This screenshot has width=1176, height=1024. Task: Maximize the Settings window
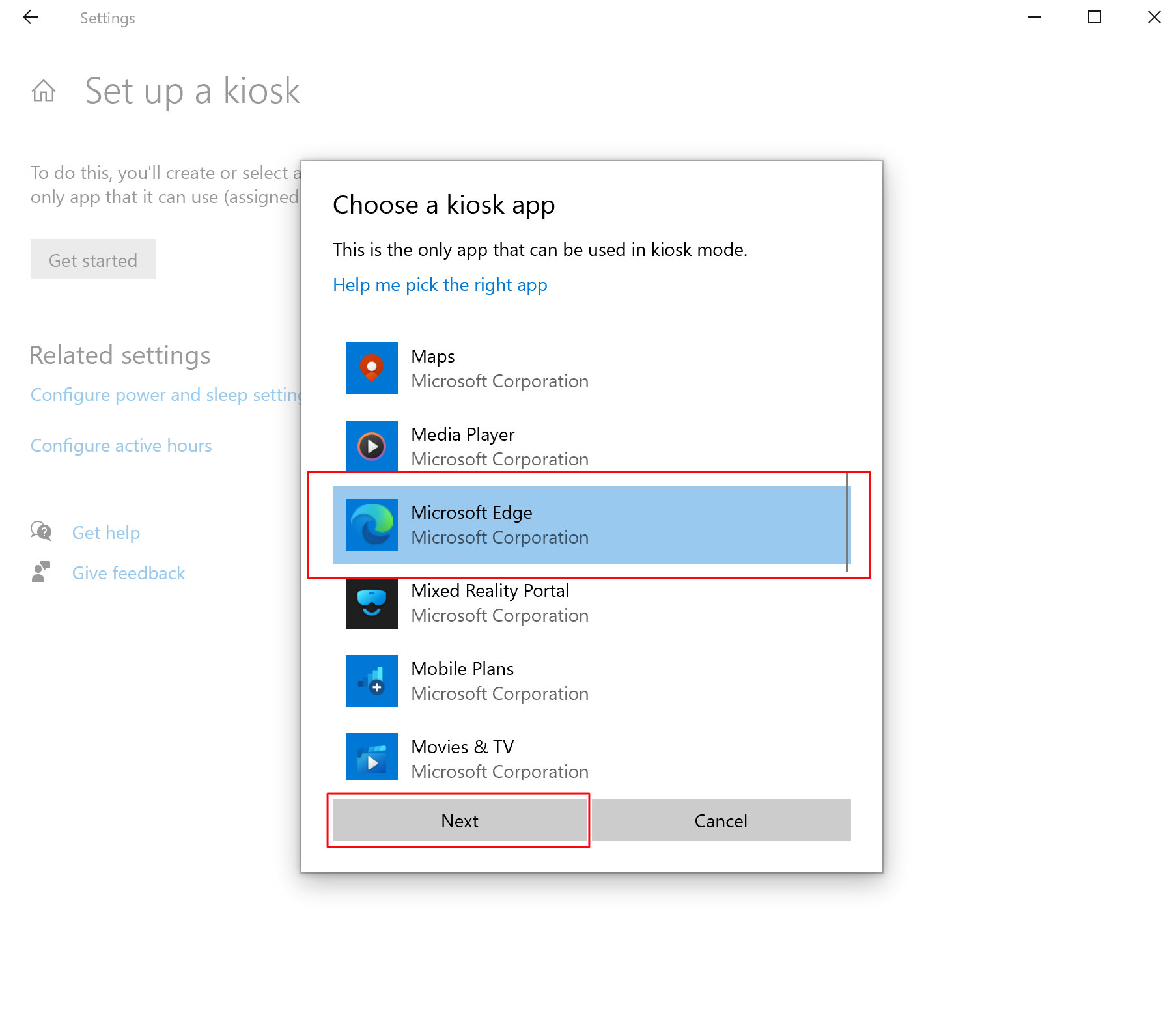[x=1095, y=18]
